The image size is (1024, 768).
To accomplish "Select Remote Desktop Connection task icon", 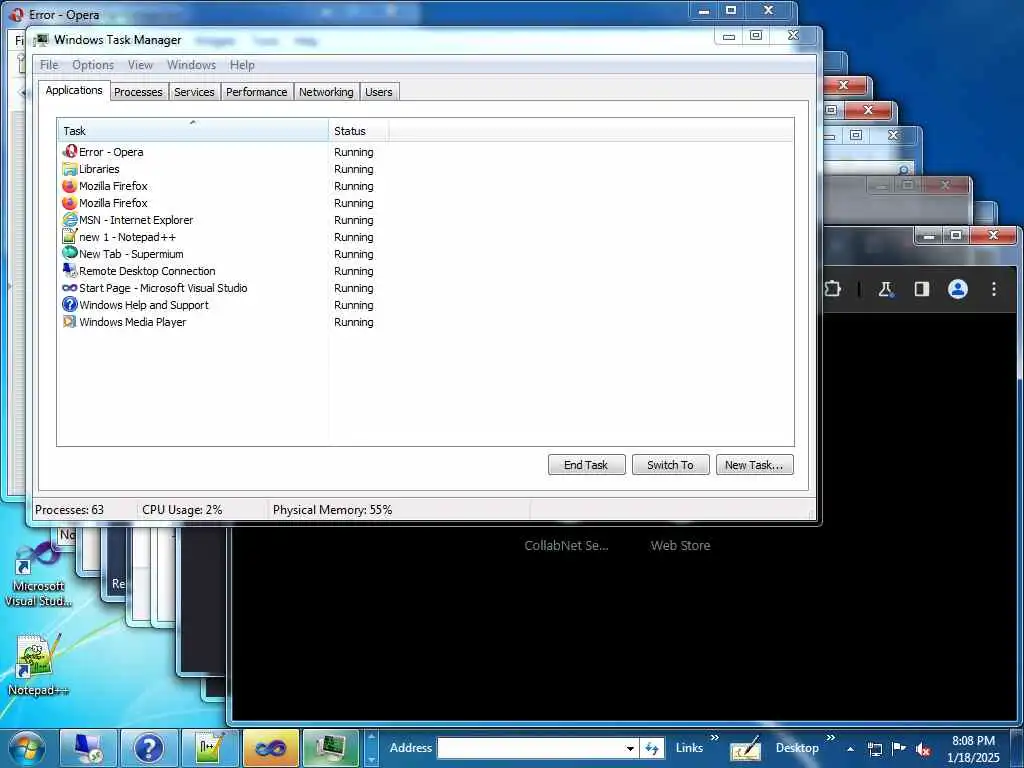I will click(69, 270).
